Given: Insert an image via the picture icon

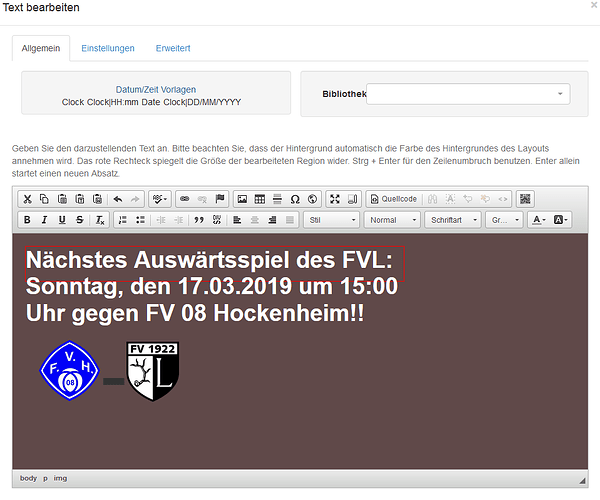Looking at the screenshot, I should coord(242,199).
